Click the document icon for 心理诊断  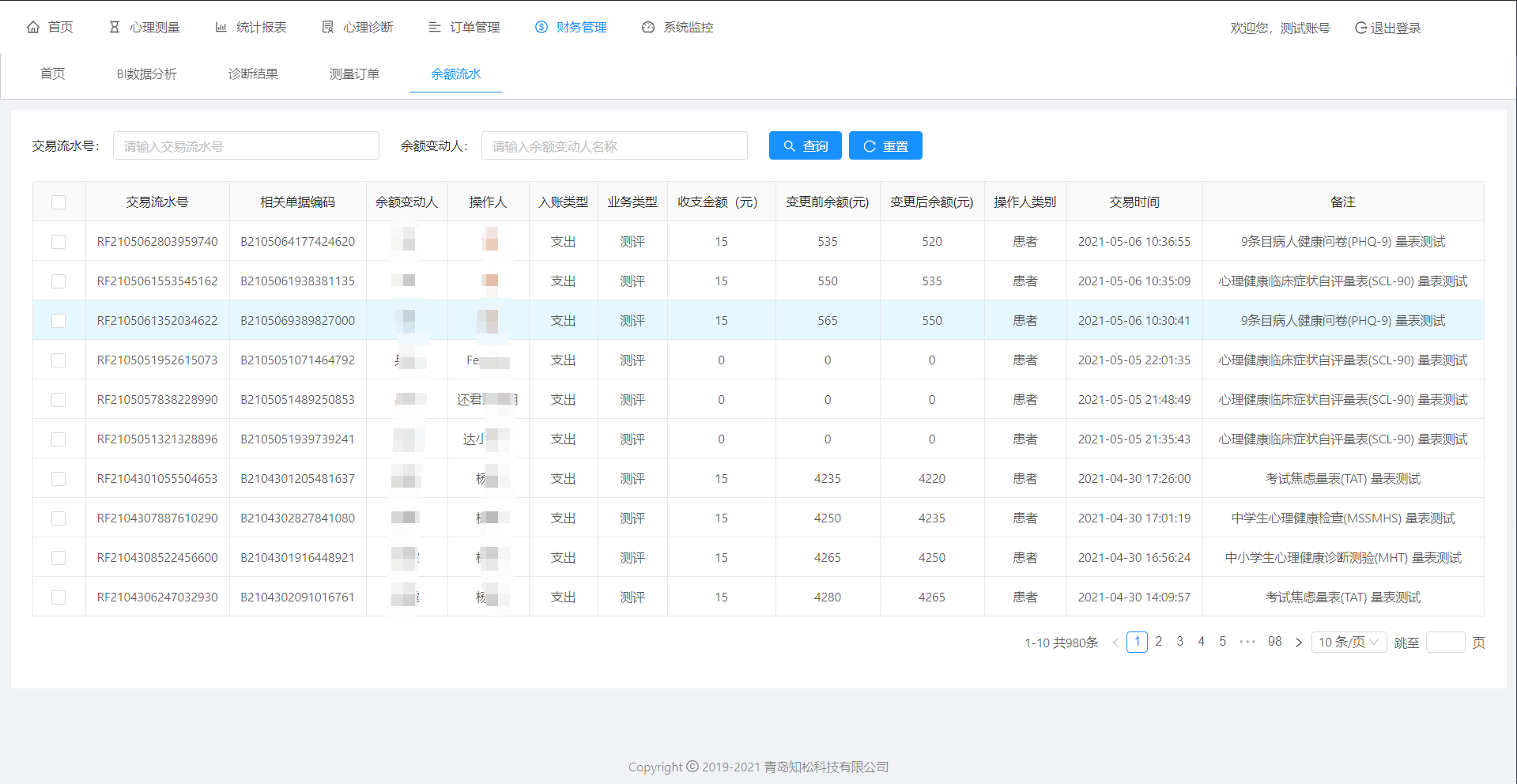click(x=328, y=28)
